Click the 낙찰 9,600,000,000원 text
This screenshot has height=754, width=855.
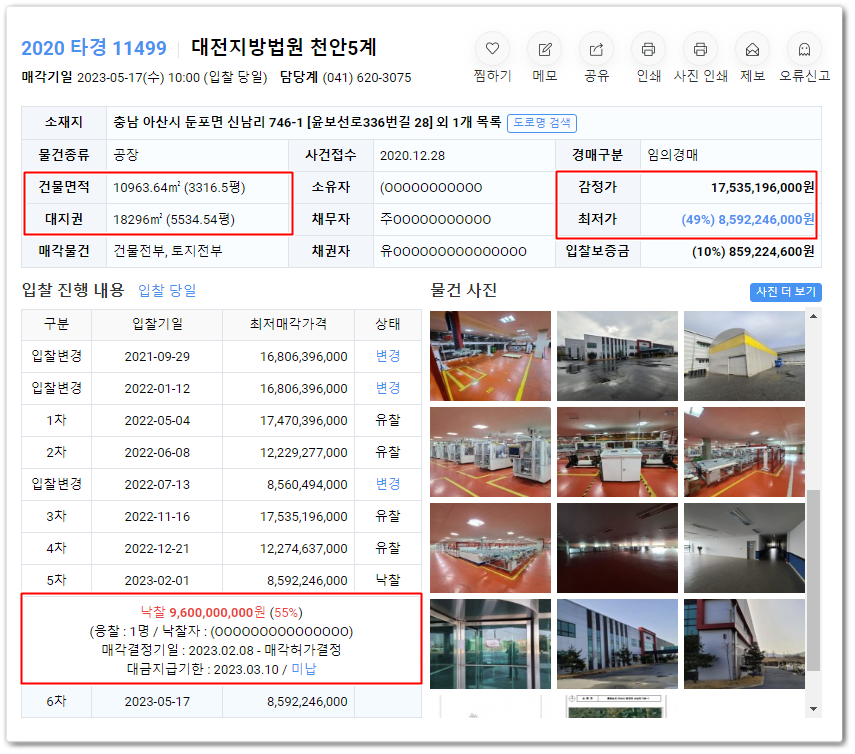point(203,612)
